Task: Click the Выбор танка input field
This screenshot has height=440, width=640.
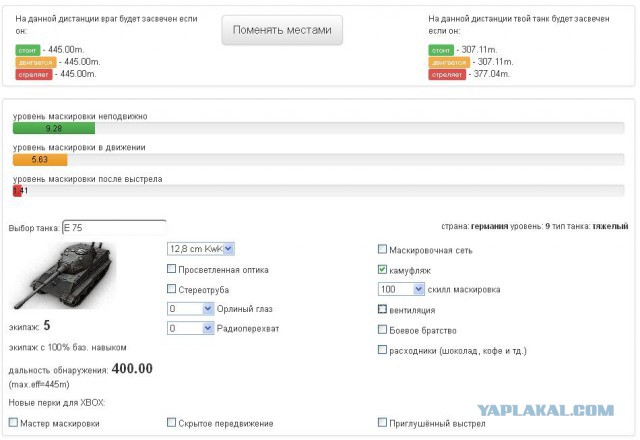Action: click(114, 228)
